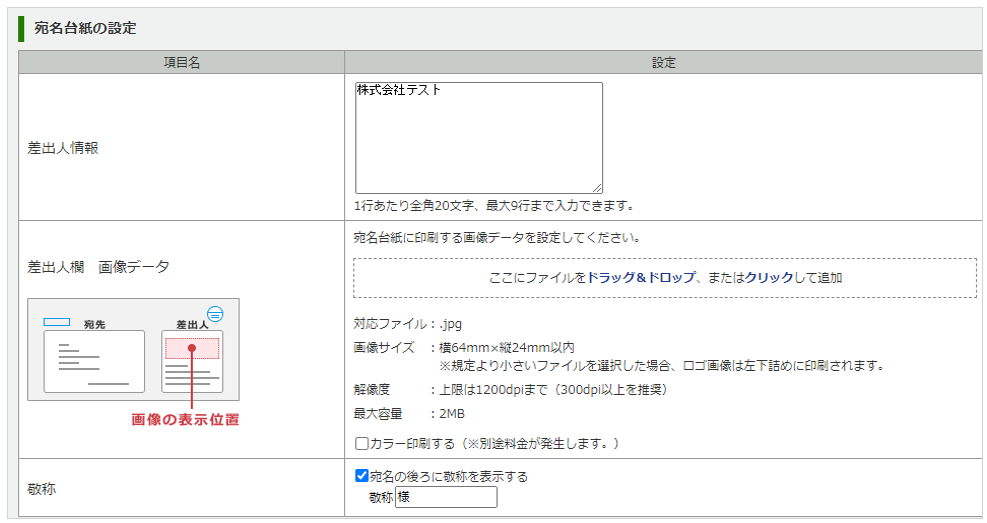Click the 項目名 column header
This screenshot has height=523, width=987.
coord(182,62)
